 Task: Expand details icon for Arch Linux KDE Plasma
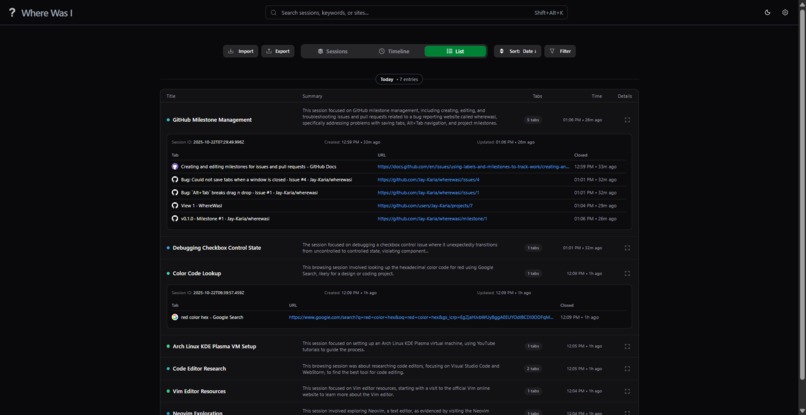coord(627,347)
